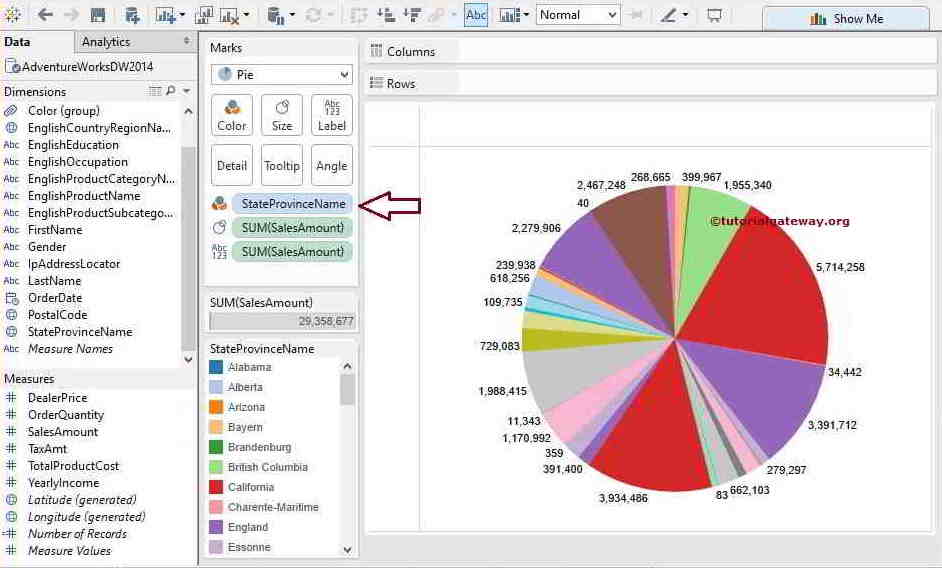Open the Color card in Marks
942x568 pixels.
coord(232,115)
